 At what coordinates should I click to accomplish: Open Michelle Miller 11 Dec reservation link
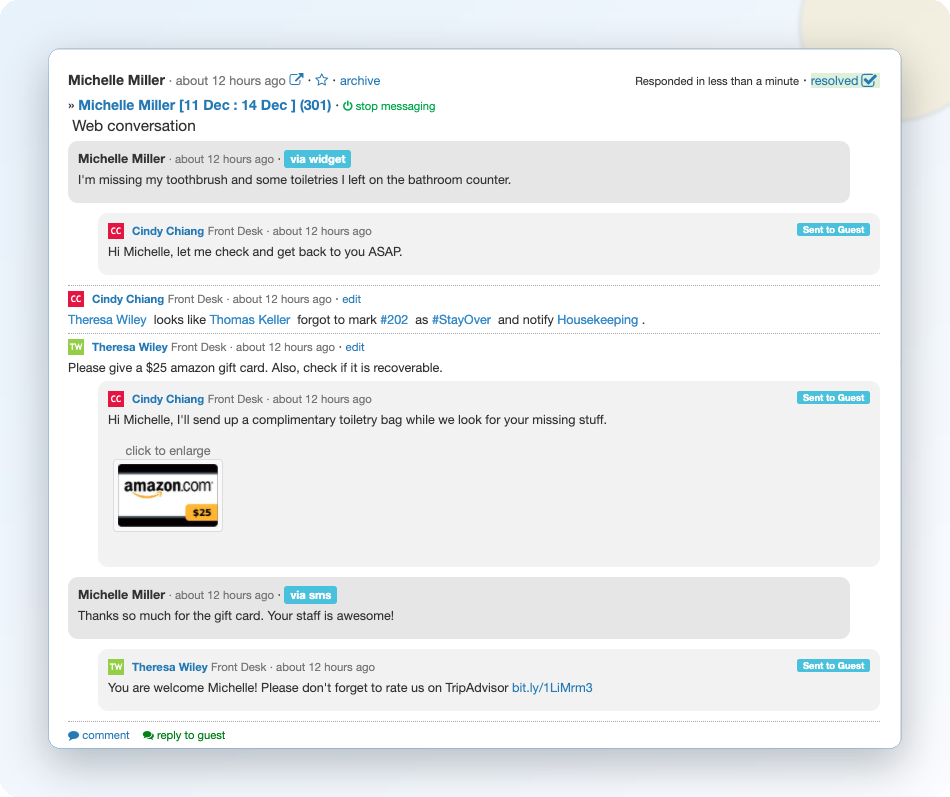point(205,105)
